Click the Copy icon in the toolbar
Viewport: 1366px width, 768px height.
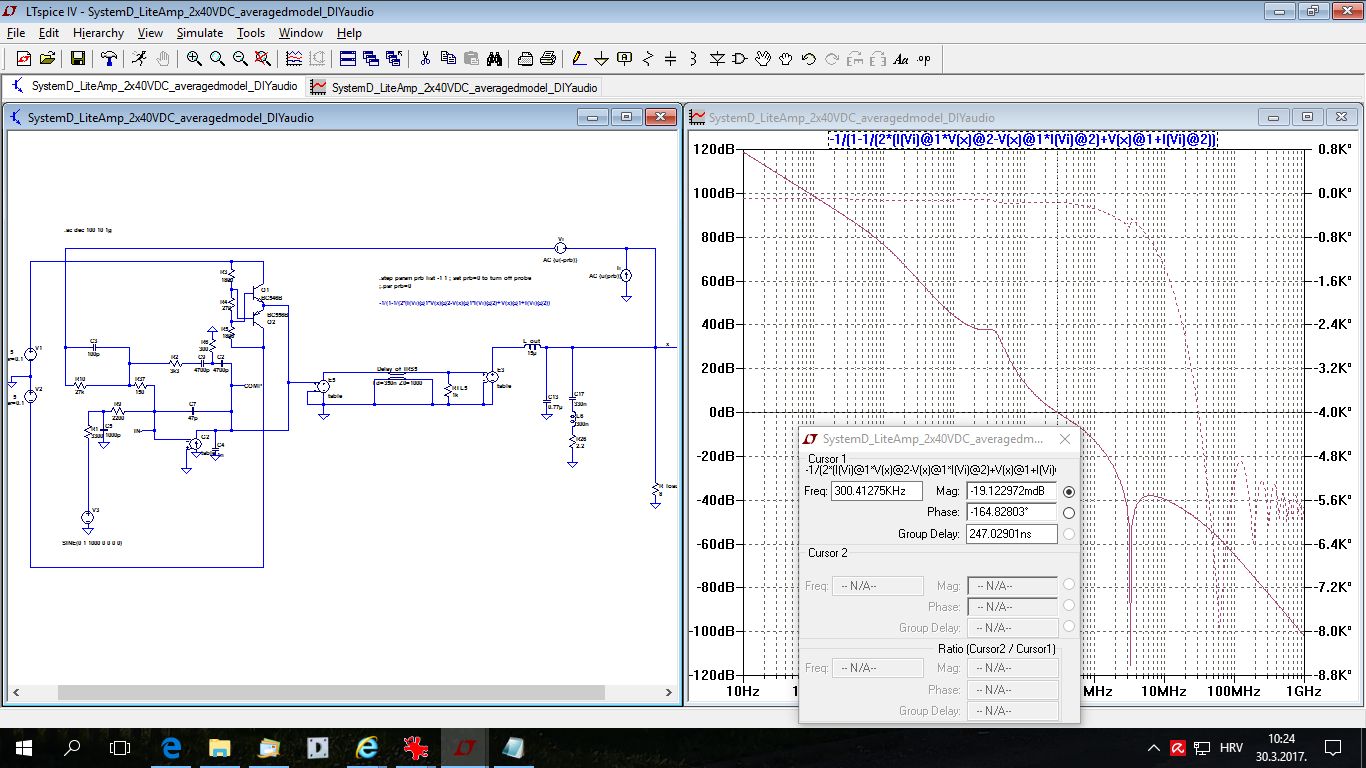coord(448,59)
